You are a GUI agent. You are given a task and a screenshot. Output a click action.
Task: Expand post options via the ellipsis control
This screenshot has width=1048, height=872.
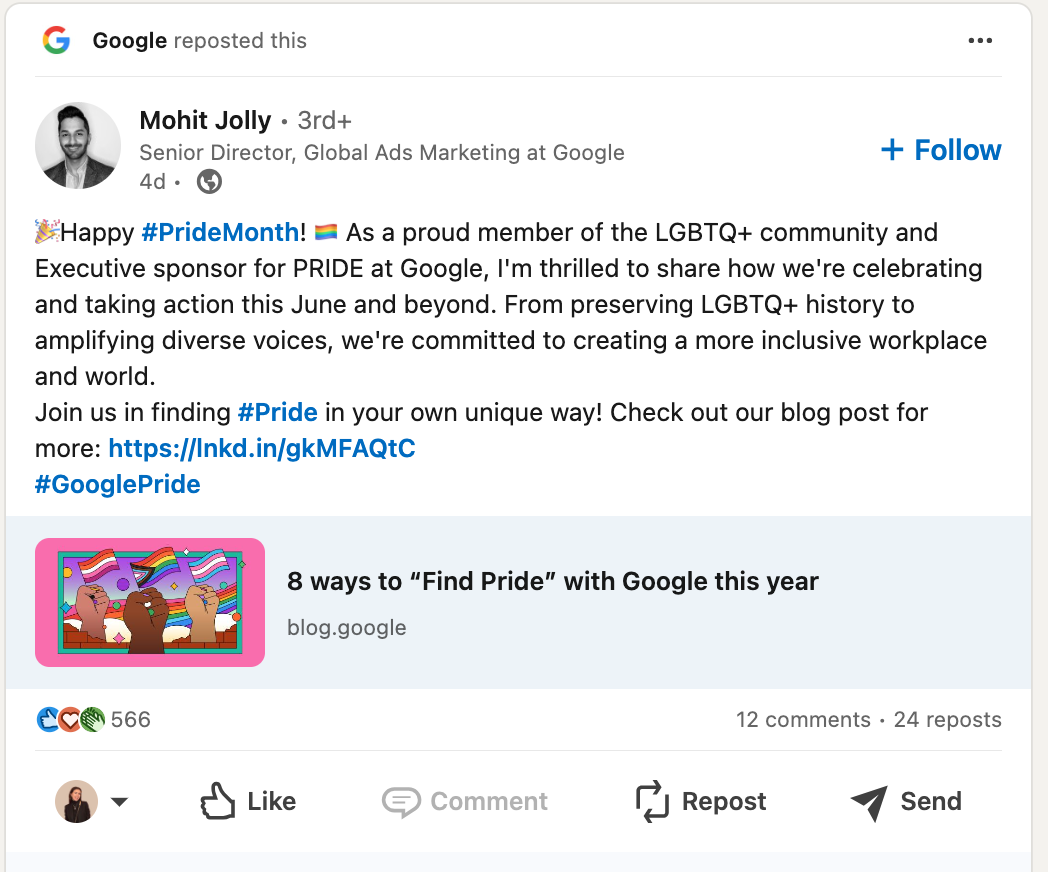(x=981, y=40)
